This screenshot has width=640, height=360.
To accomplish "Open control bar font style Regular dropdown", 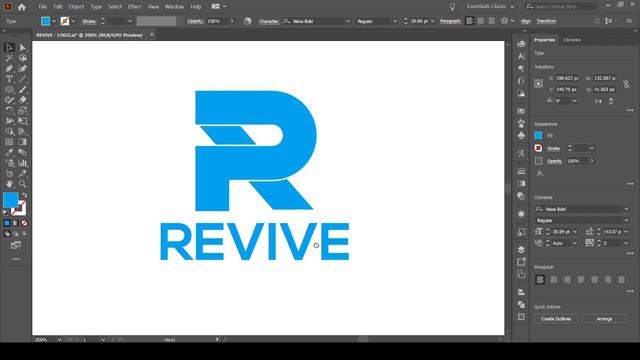I will (395, 21).
